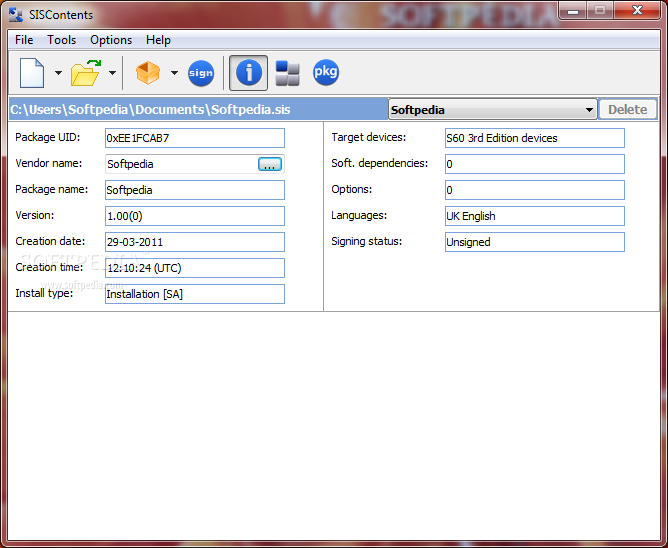Click the SISContents title bar app icon
Image resolution: width=668 pixels, height=548 pixels.
(16, 14)
